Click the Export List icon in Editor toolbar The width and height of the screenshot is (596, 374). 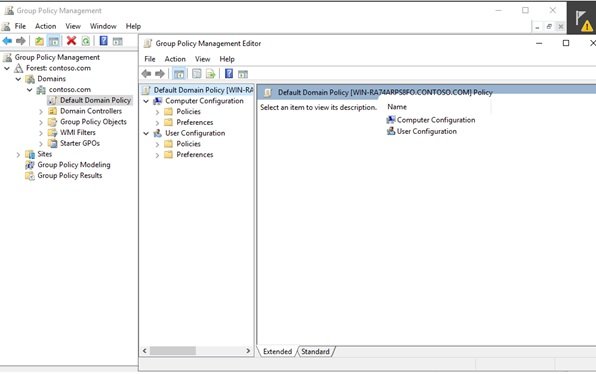pyautogui.click(x=211, y=74)
